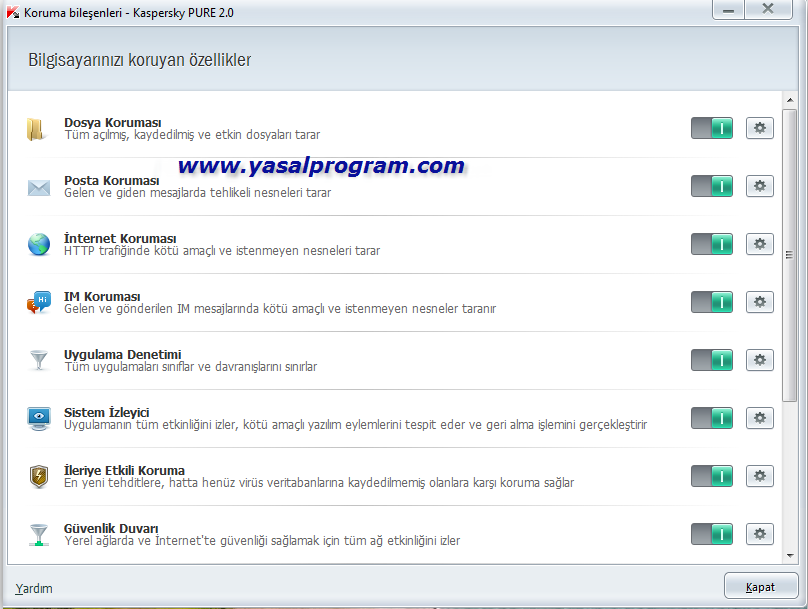Open settings gear for İnternet Koruması

760,244
